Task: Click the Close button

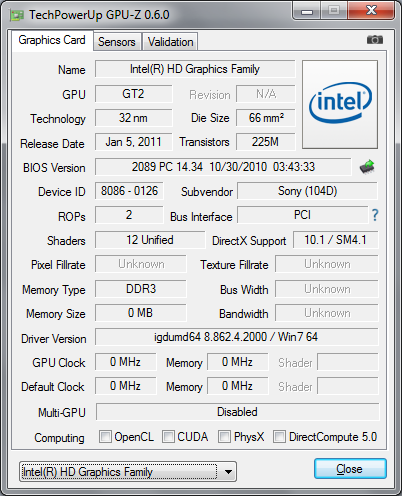Action: click(x=350, y=469)
